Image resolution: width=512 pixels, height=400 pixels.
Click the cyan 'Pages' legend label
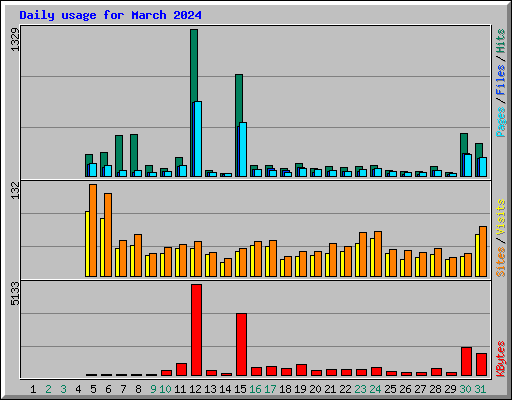500,122
